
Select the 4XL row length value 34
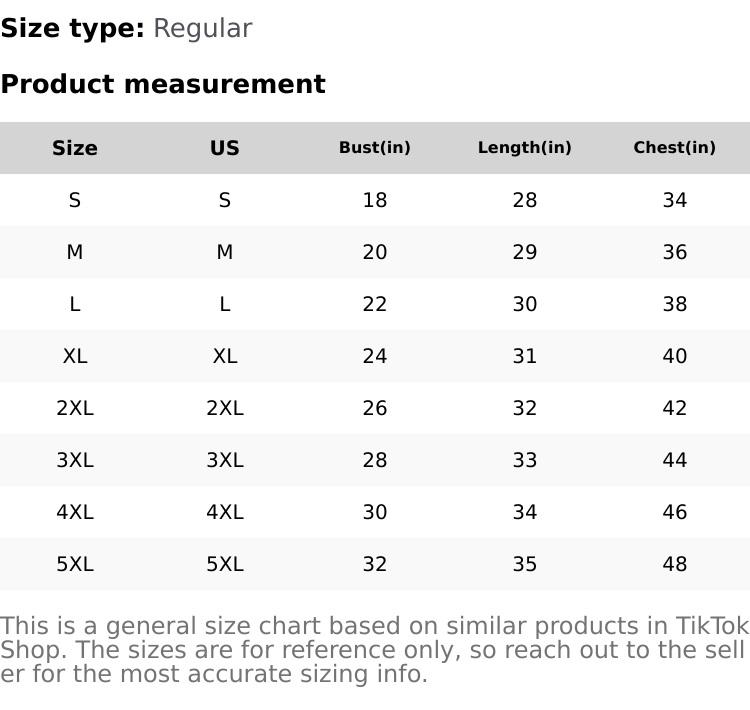525,512
